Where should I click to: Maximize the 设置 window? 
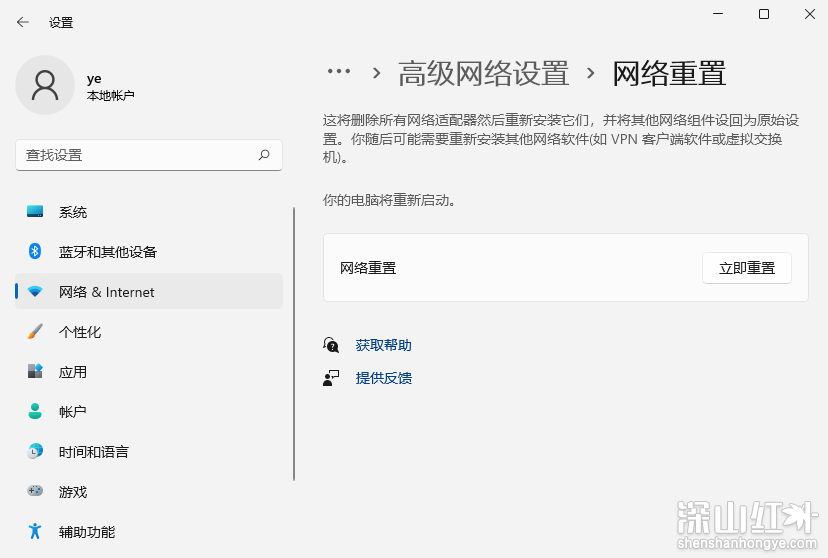764,14
